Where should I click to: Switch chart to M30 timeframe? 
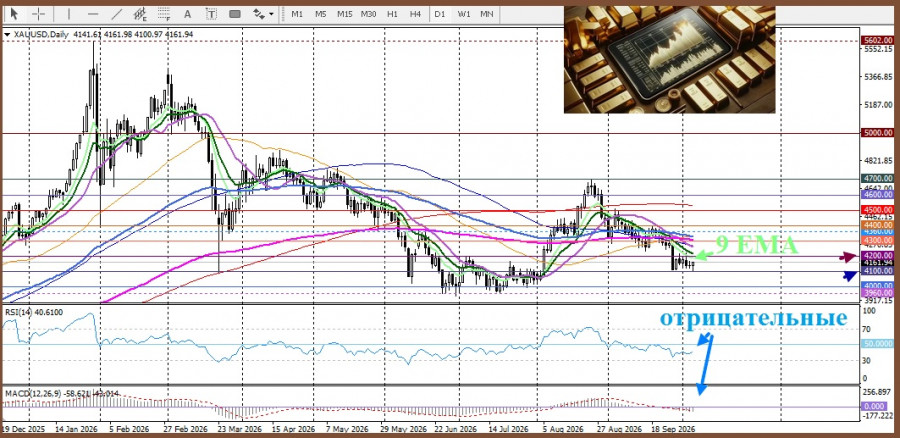coord(368,14)
